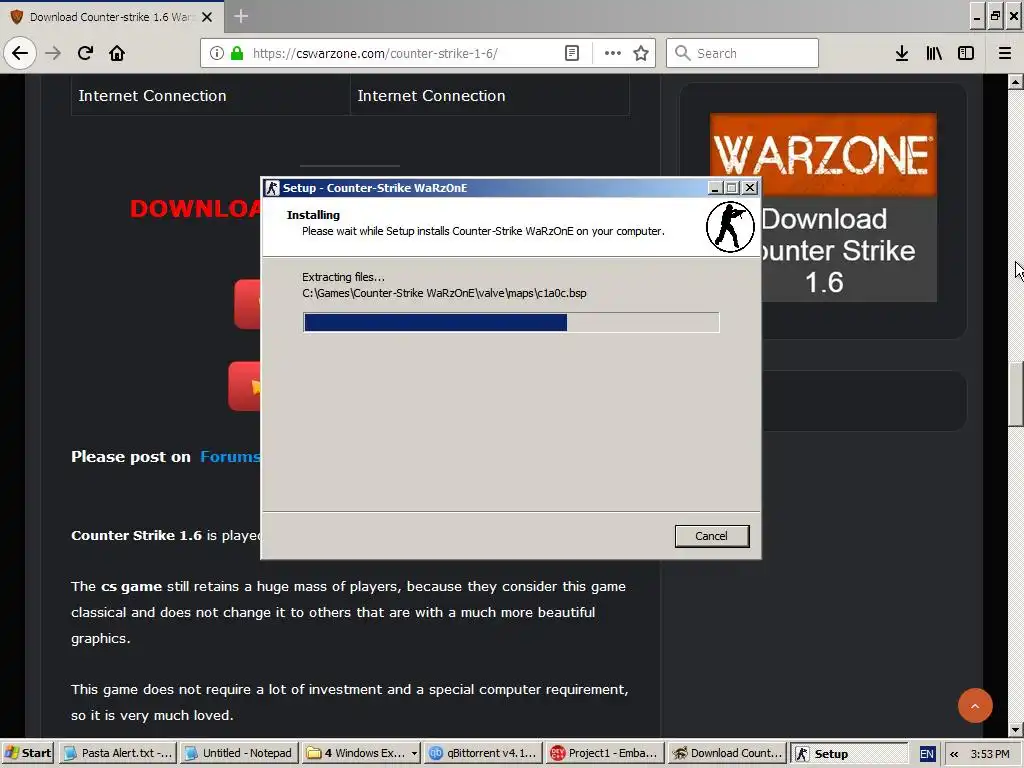The image size is (1024, 768).
Task: Switch to Download Counter Firefox taskbar button
Action: pyautogui.click(x=727, y=753)
